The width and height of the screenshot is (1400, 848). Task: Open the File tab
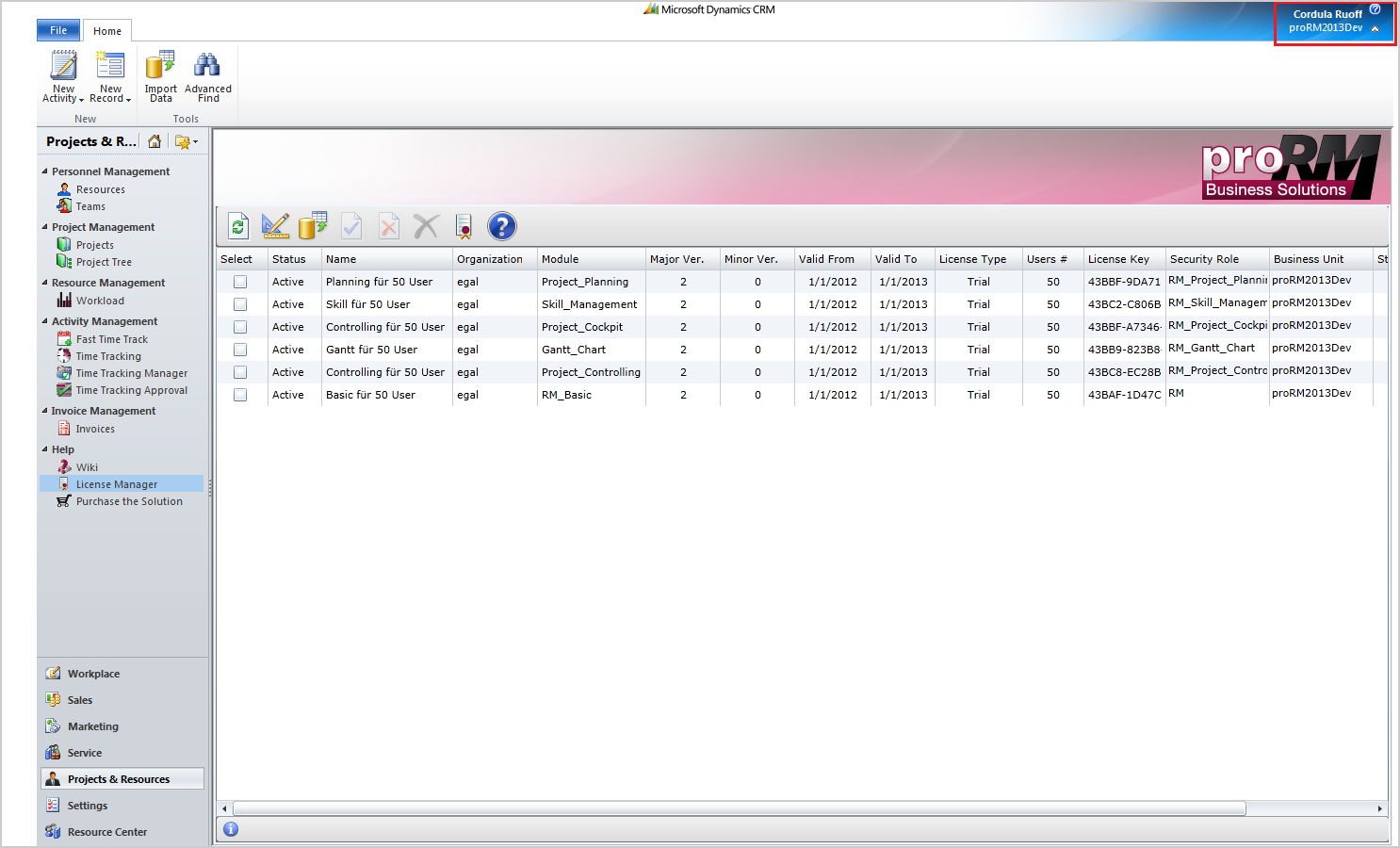click(58, 30)
